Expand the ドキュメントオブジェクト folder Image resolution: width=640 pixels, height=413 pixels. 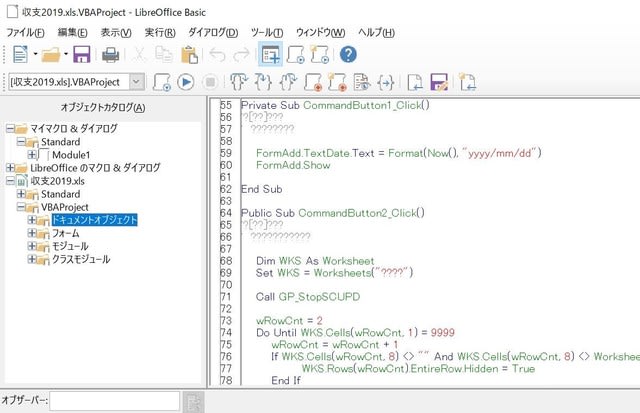pyautogui.click(x=32, y=220)
